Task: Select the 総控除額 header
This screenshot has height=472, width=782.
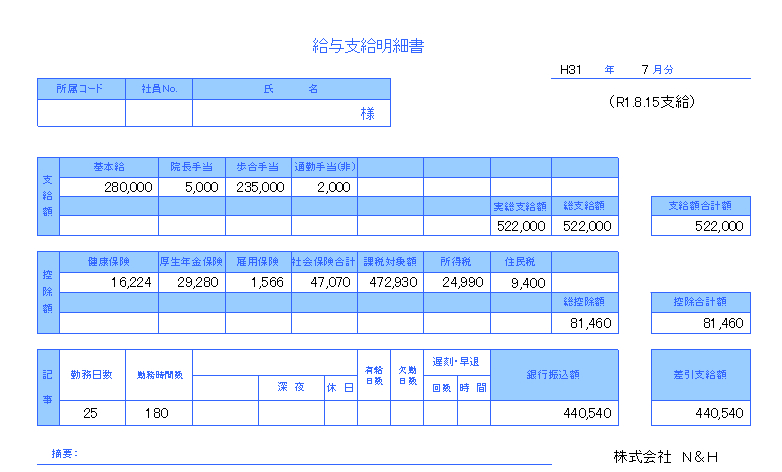Action: pyautogui.click(x=585, y=302)
